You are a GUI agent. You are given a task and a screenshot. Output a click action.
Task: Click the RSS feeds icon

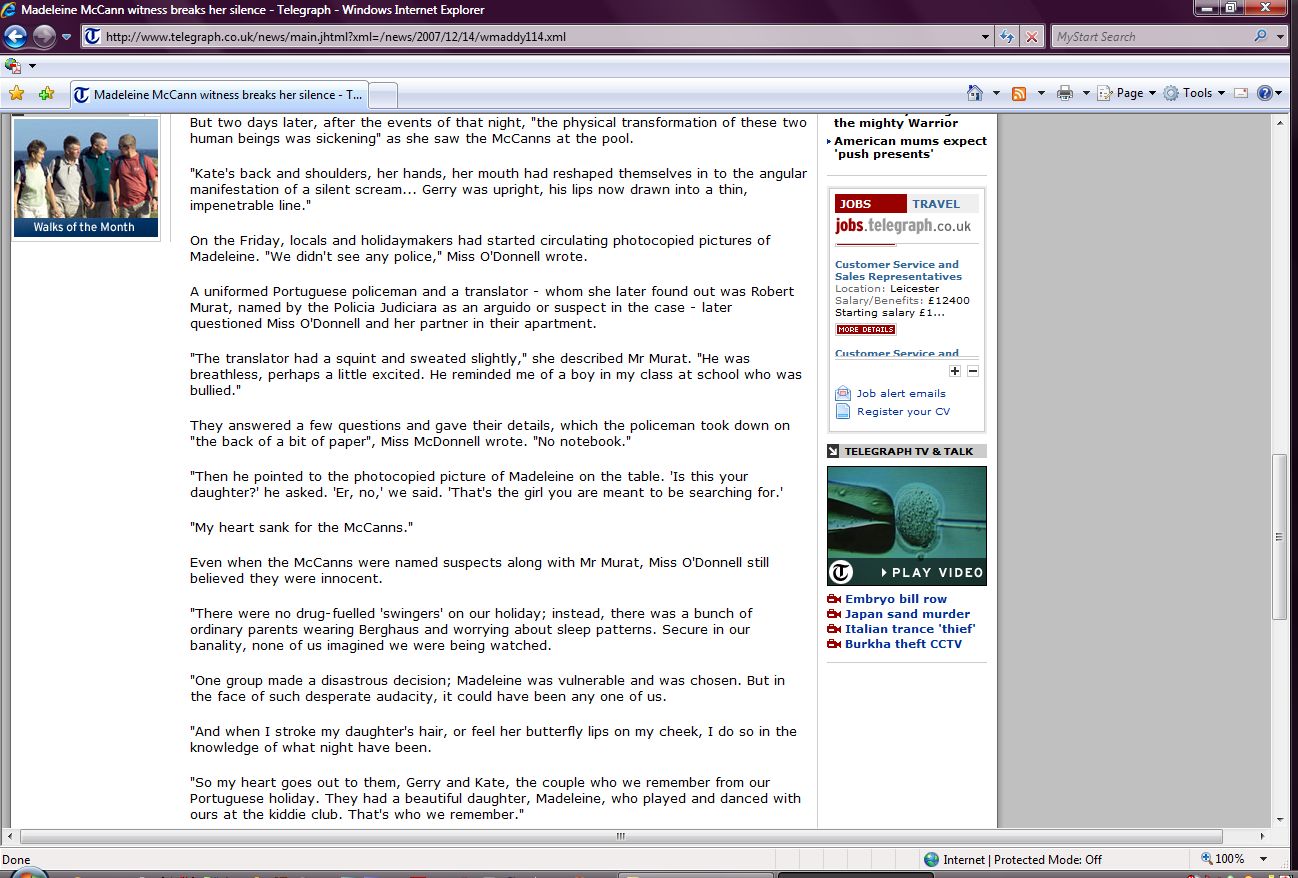tap(1019, 93)
